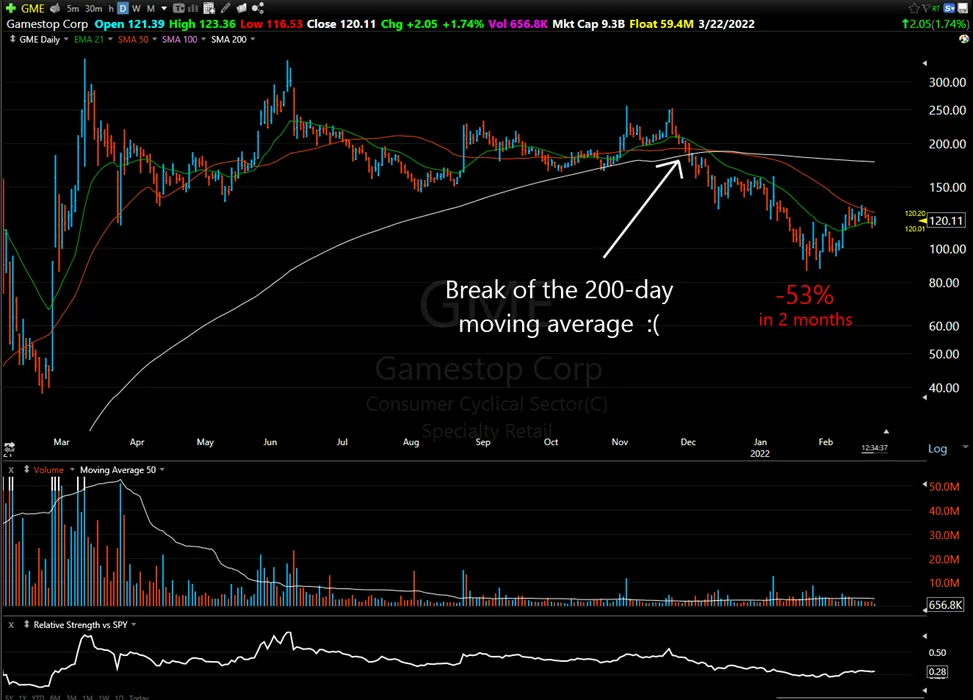Click the 12:34:37 time display
Image resolution: width=973 pixels, height=700 pixels.
tap(874, 448)
